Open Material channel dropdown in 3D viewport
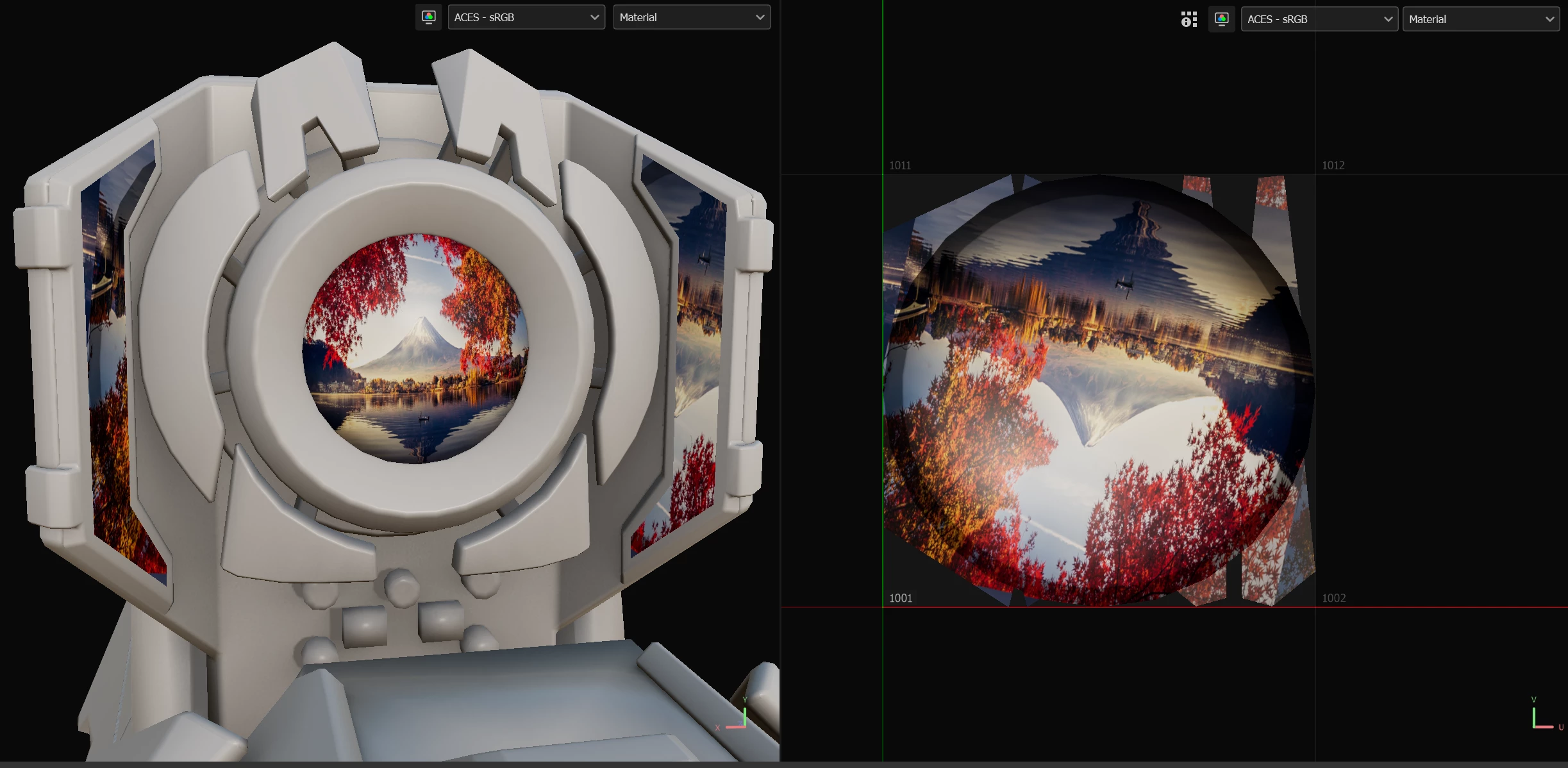1568x768 pixels. point(691,17)
